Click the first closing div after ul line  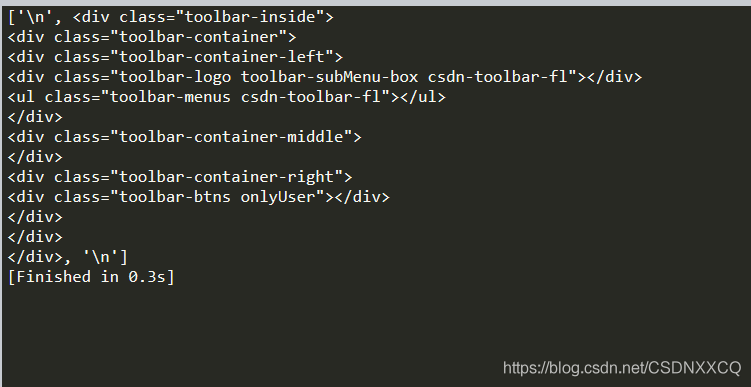pos(35,117)
